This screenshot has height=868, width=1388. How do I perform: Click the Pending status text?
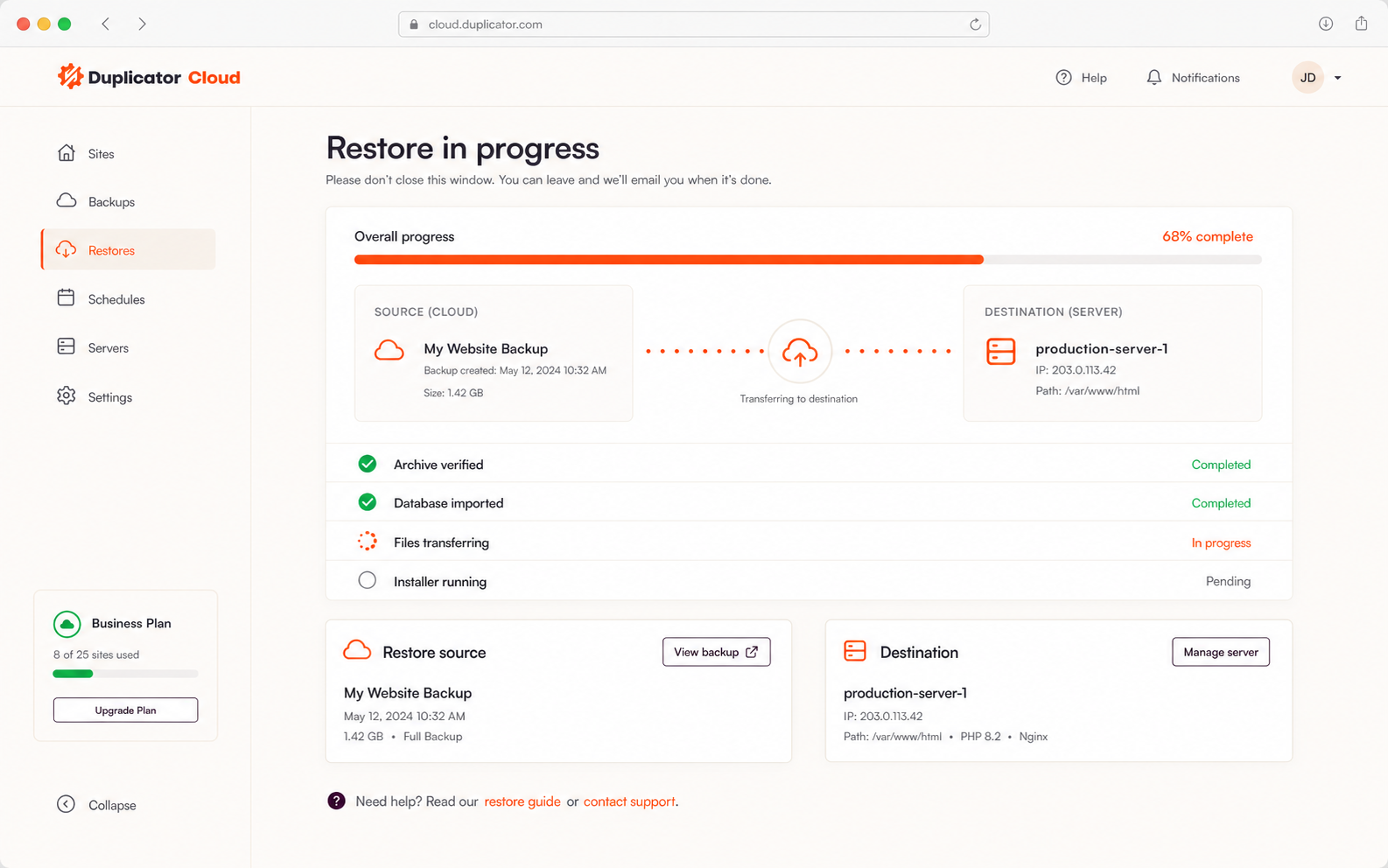(x=1228, y=581)
